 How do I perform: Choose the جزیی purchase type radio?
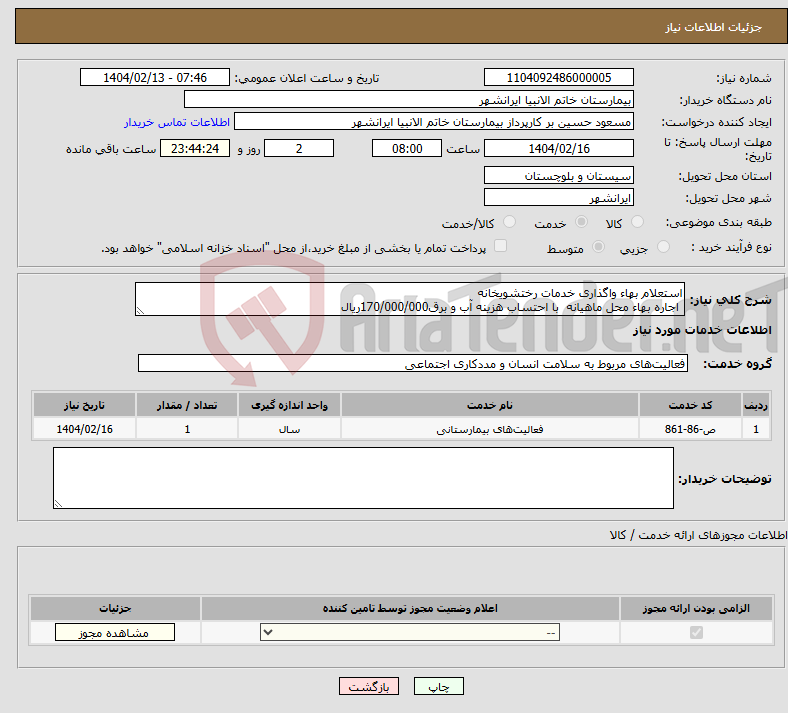663,246
